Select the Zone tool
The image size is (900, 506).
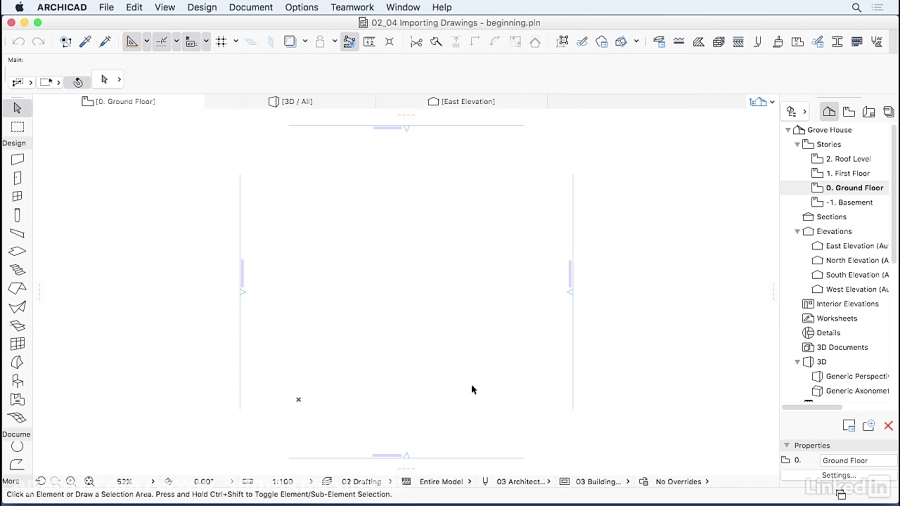(x=17, y=399)
